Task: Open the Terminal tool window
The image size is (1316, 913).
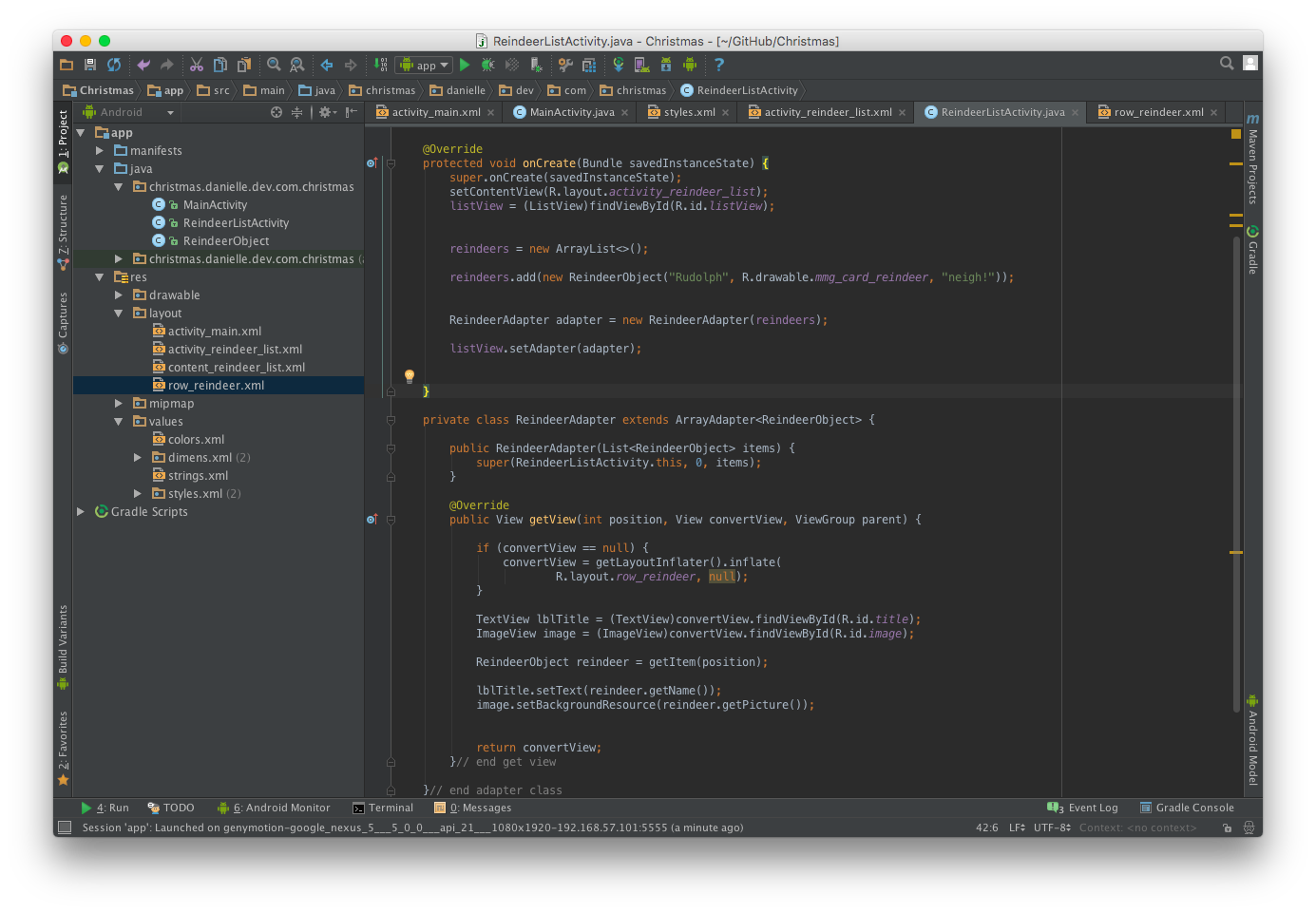Action: (383, 808)
